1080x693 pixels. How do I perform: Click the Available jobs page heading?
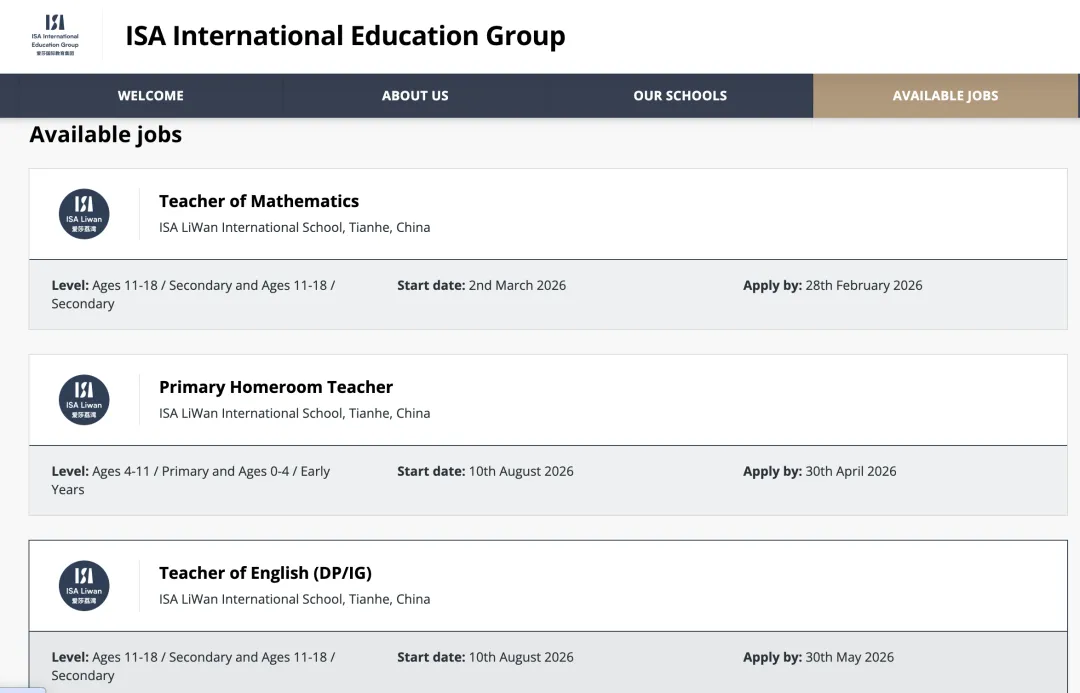pyautogui.click(x=106, y=134)
